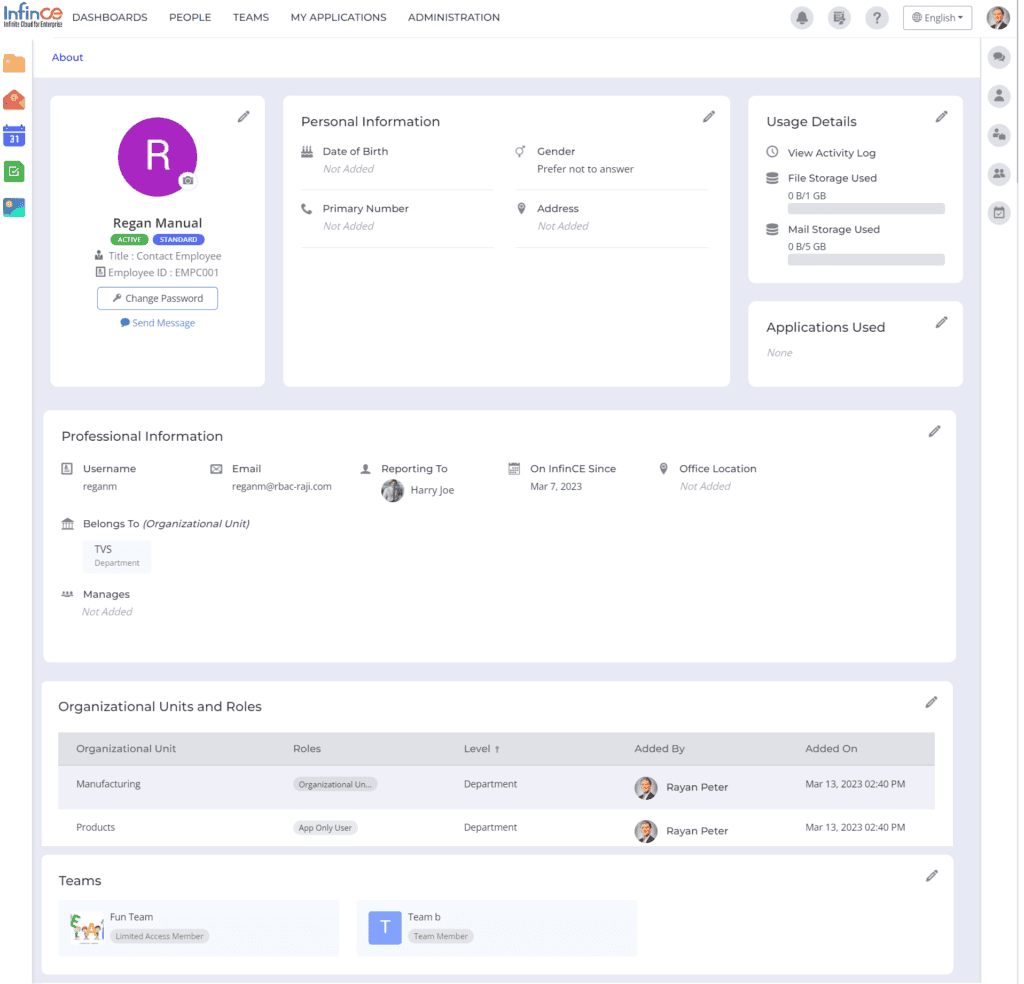Open the English language dropdown
This screenshot has height=984, width=1024.
tap(937, 18)
